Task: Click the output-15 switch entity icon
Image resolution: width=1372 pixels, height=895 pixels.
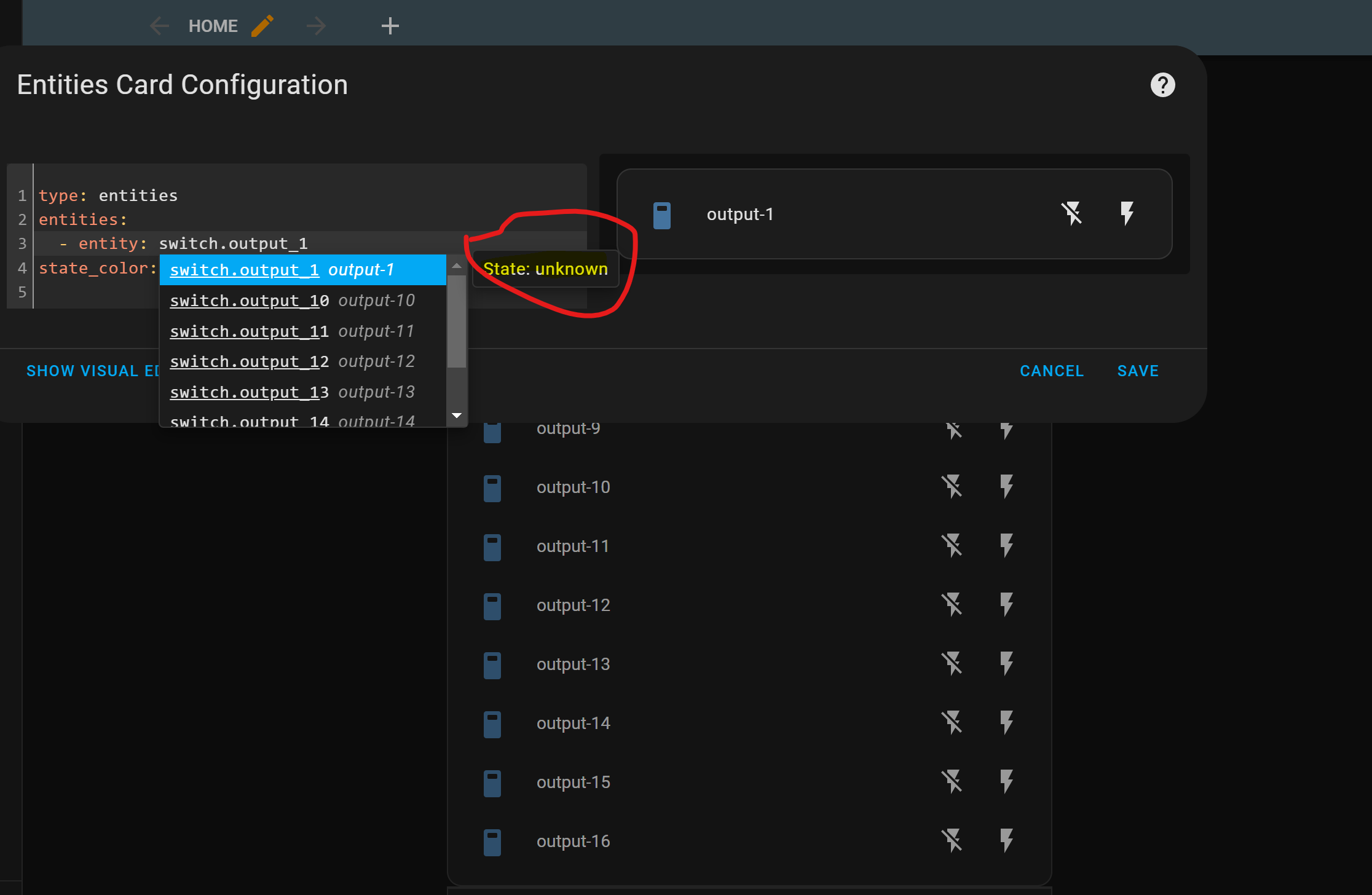Action: pos(492,783)
